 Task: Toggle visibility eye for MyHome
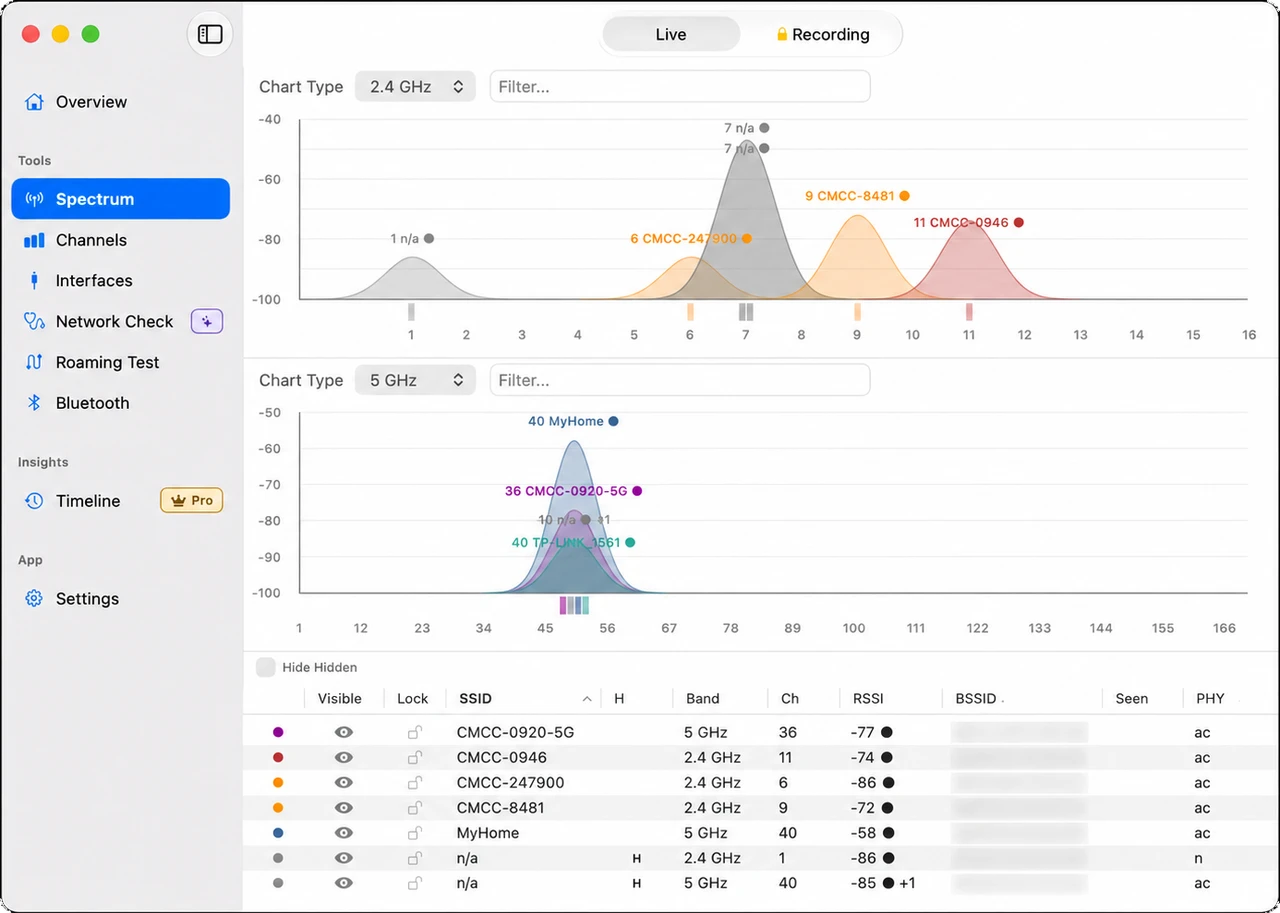click(343, 833)
